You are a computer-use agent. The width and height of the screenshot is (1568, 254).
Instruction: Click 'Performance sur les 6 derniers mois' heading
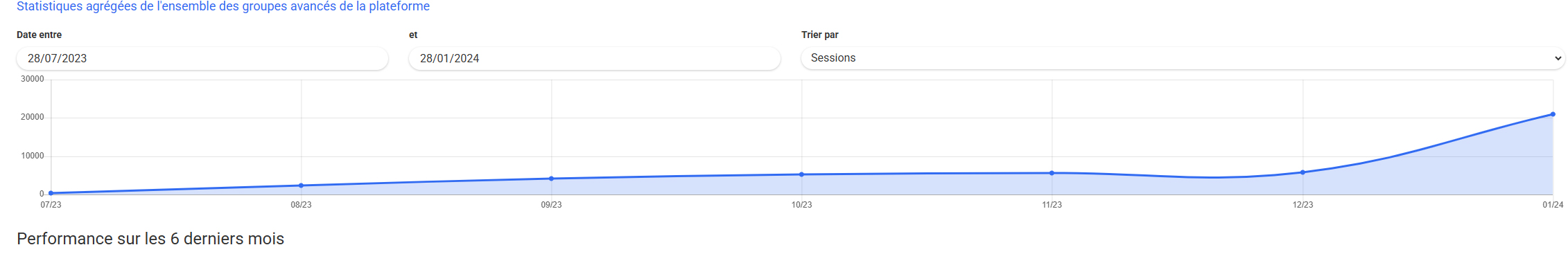pyautogui.click(x=150, y=239)
